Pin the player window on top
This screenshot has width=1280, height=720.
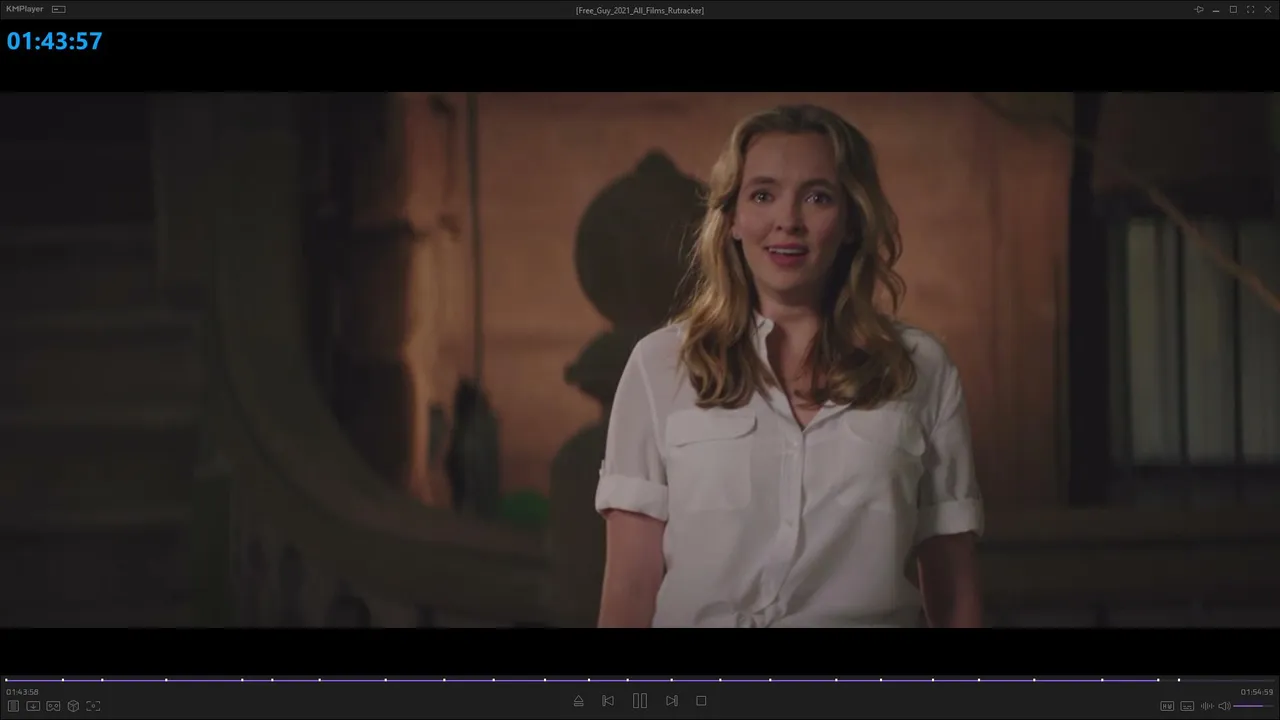point(1199,9)
